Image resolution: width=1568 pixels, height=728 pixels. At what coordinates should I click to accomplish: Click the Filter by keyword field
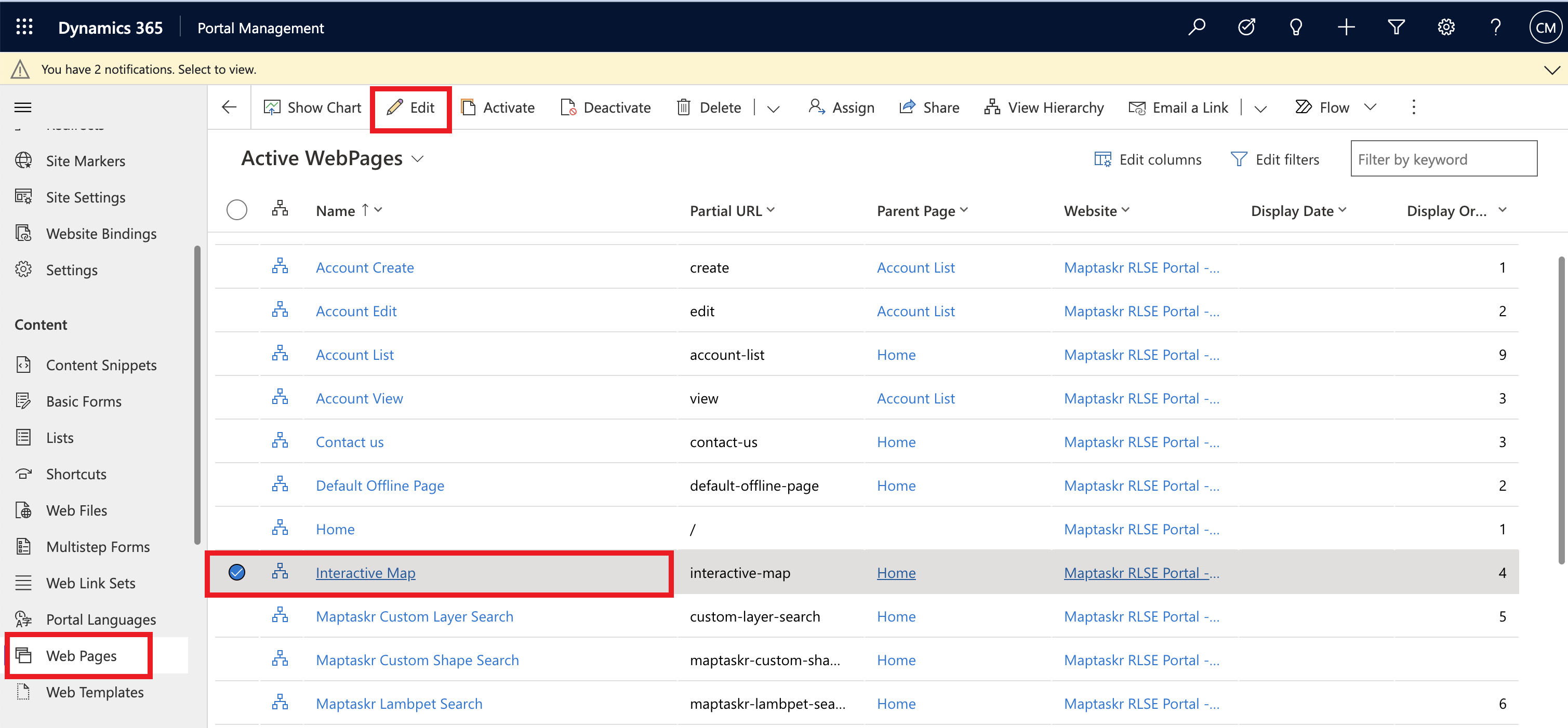coord(1443,159)
